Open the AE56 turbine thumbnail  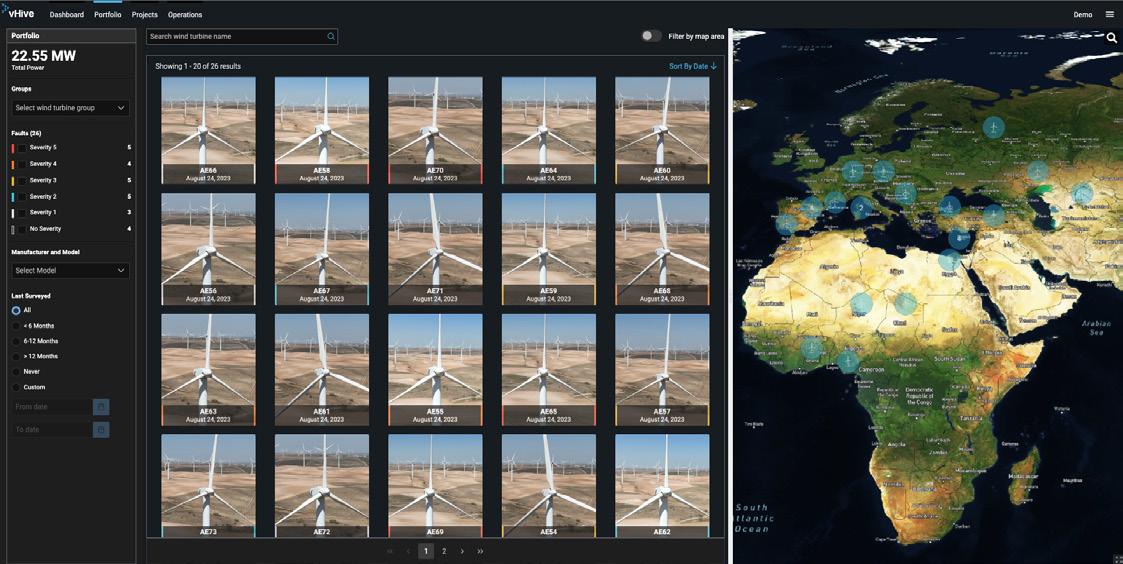coord(208,249)
